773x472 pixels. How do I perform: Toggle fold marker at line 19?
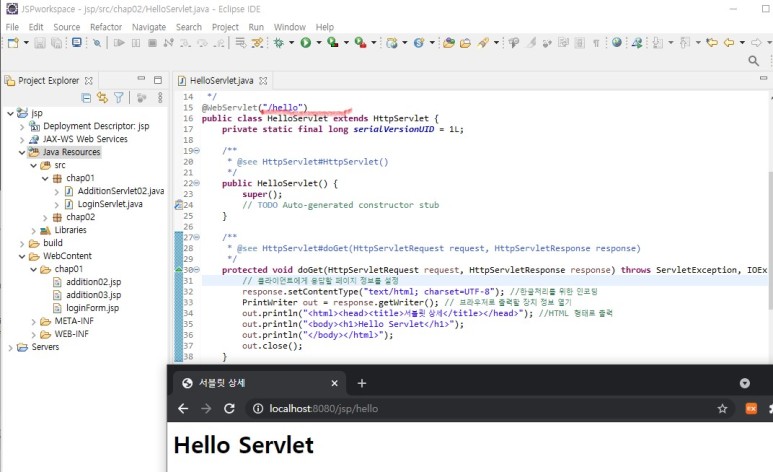pyautogui.click(x=197, y=150)
